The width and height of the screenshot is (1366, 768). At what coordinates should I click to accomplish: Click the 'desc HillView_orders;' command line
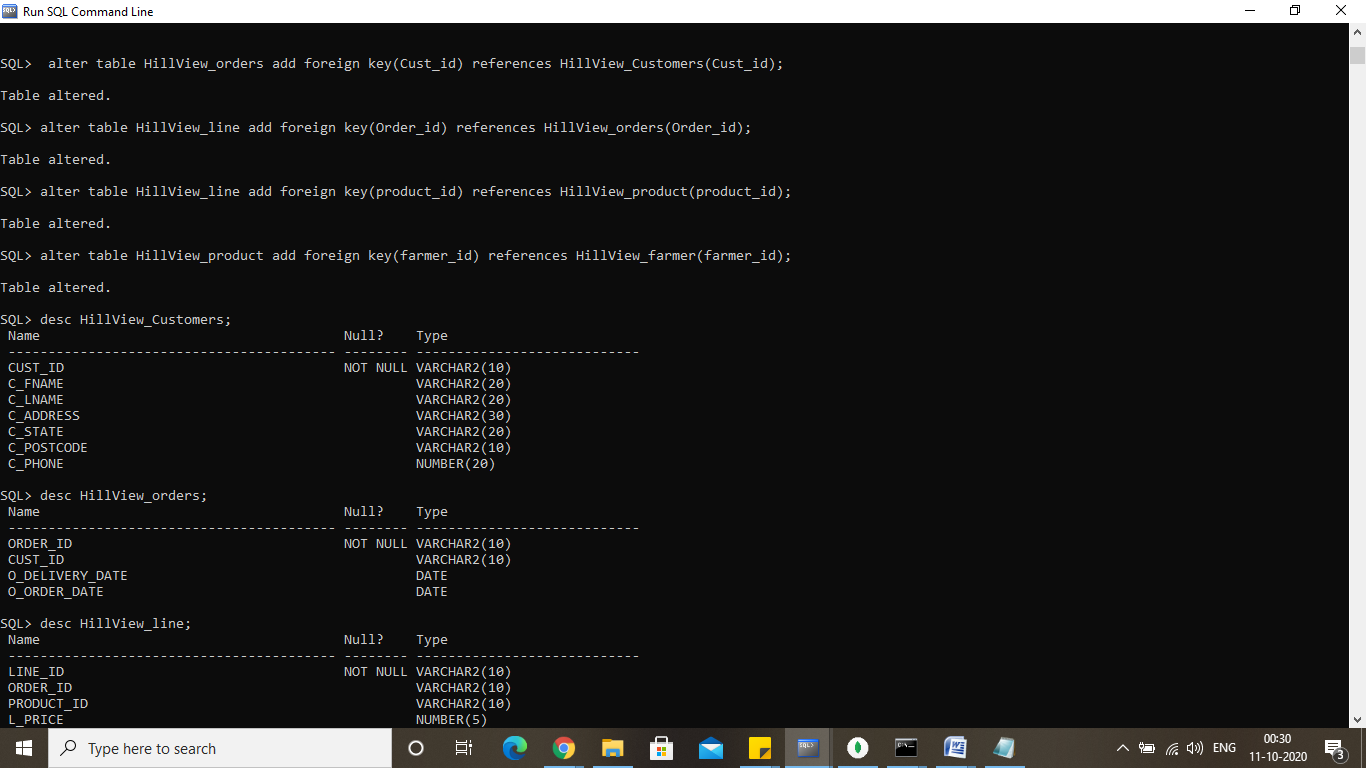[124, 496]
